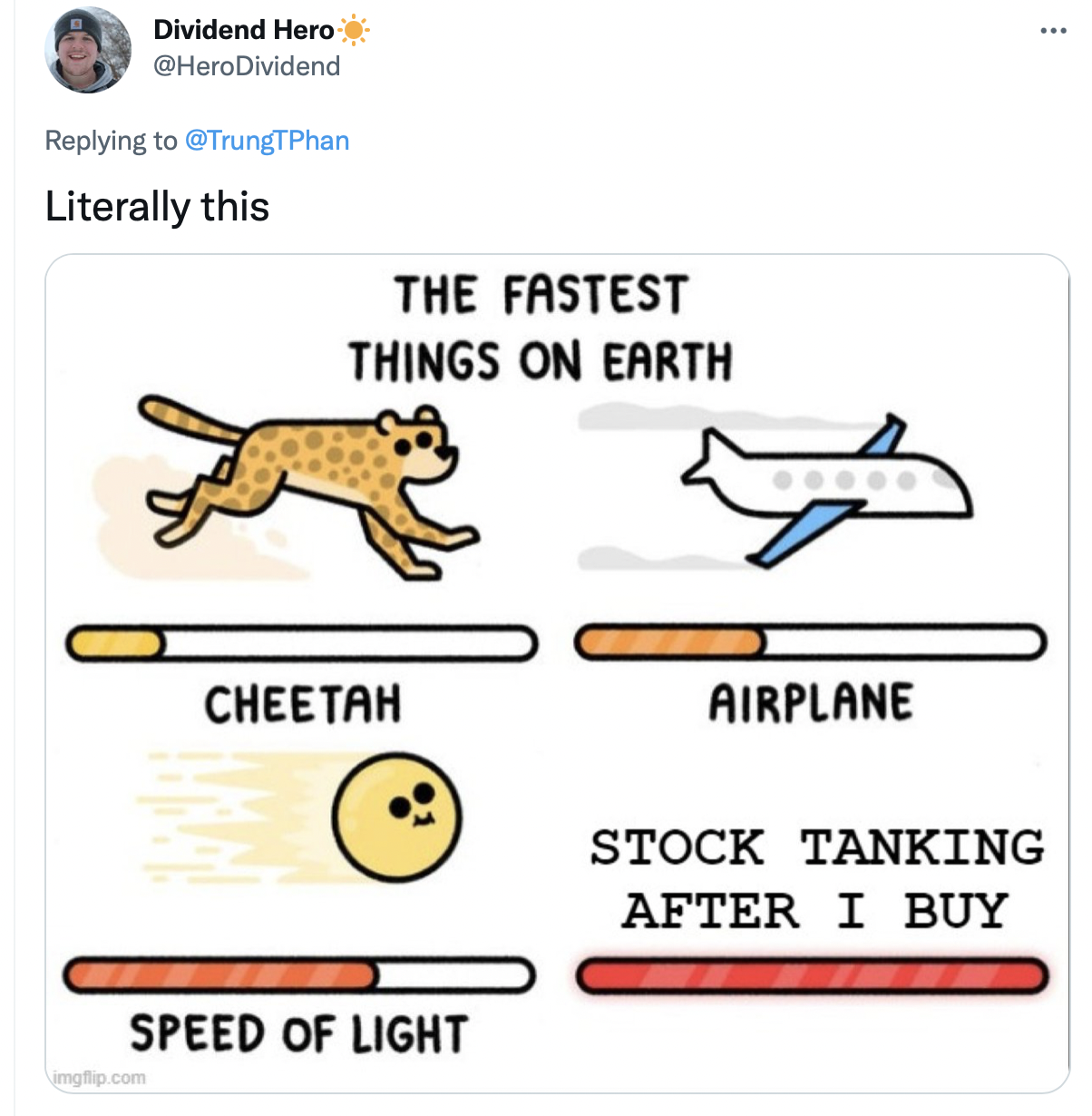Click the "Literally this" tweet text

158,206
